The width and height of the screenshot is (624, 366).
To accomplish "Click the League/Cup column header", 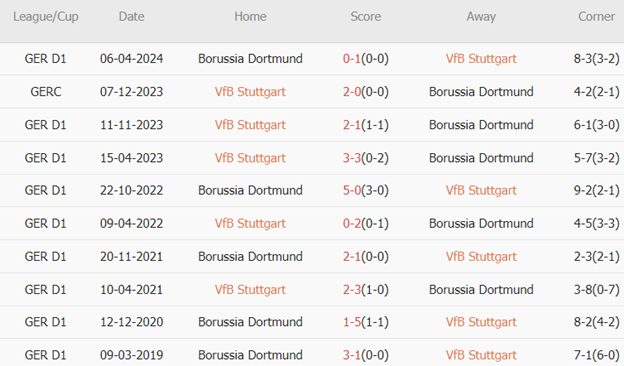I will click(46, 17).
